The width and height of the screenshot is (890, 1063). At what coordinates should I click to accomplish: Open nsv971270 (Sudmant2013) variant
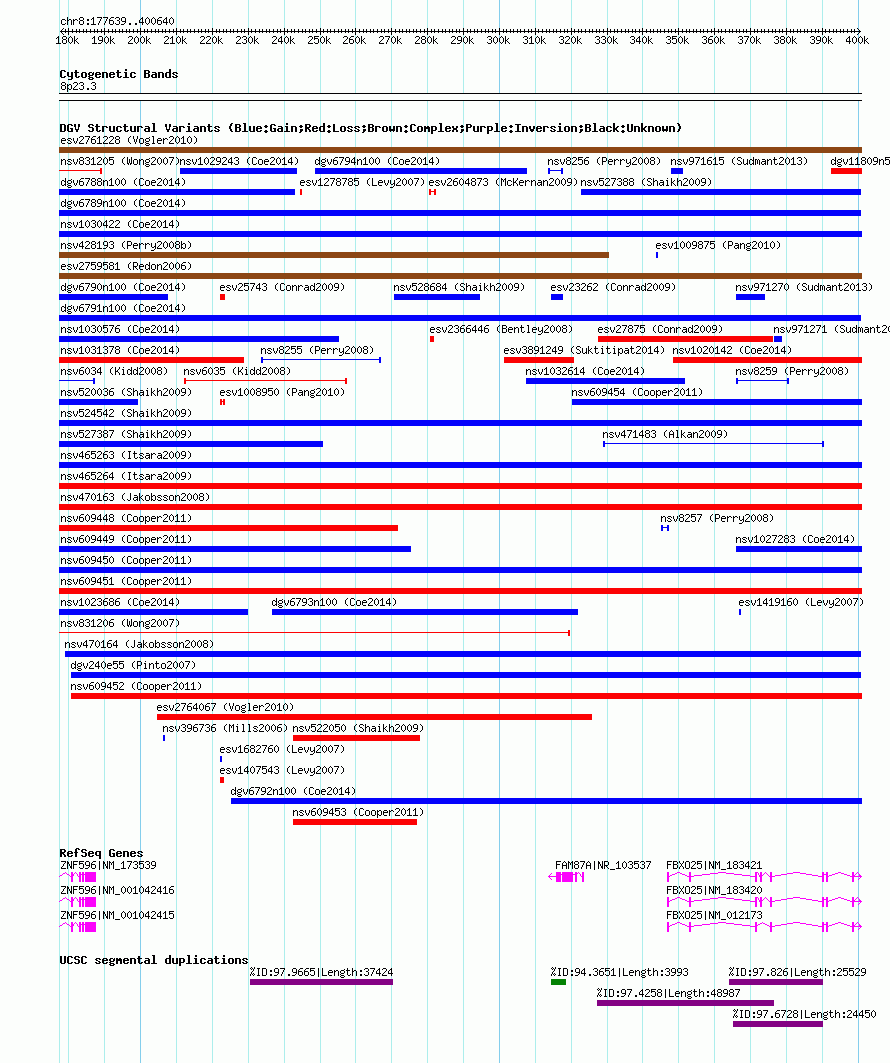coord(750,297)
